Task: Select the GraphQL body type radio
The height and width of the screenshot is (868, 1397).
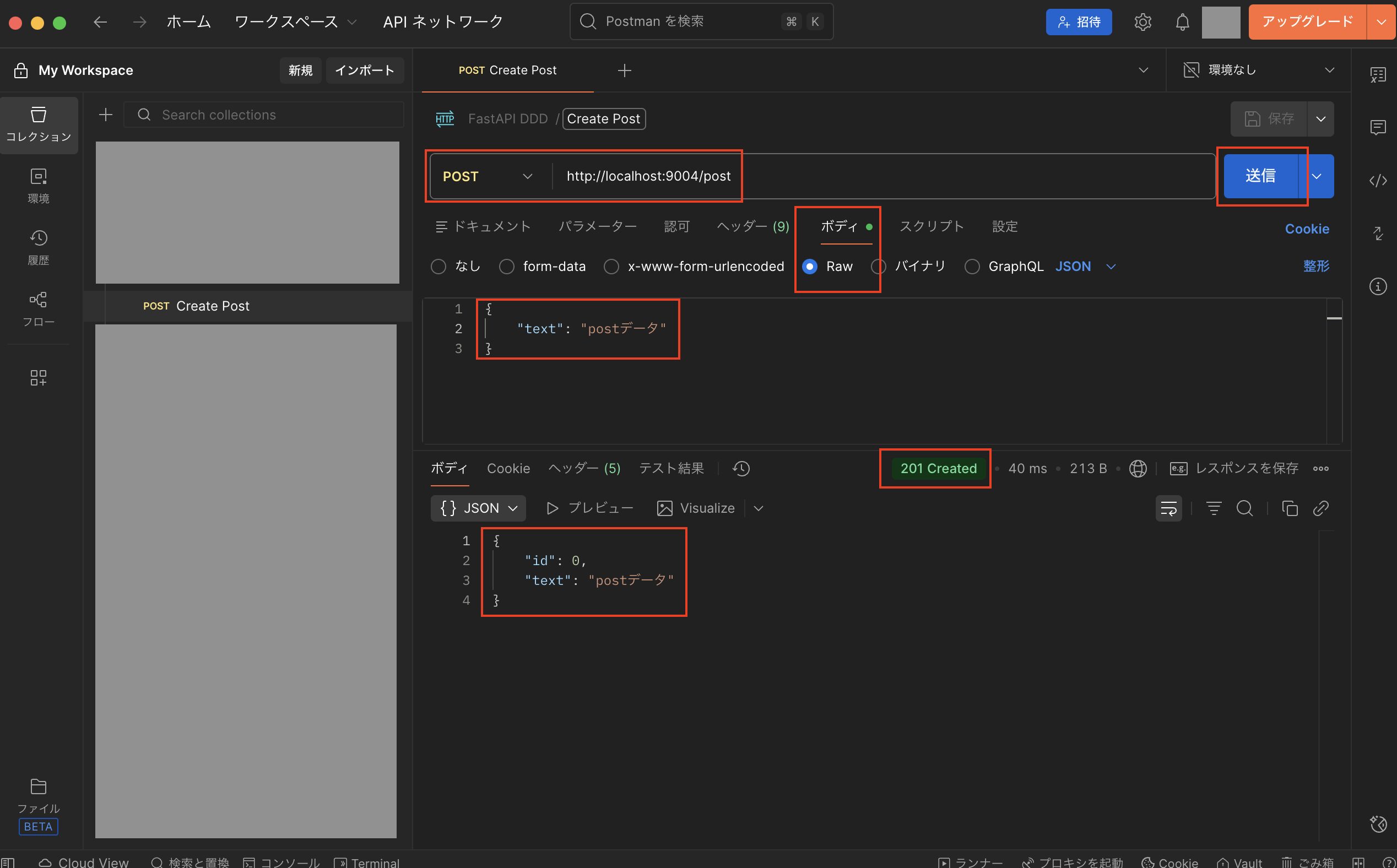Action: pyautogui.click(x=972, y=267)
